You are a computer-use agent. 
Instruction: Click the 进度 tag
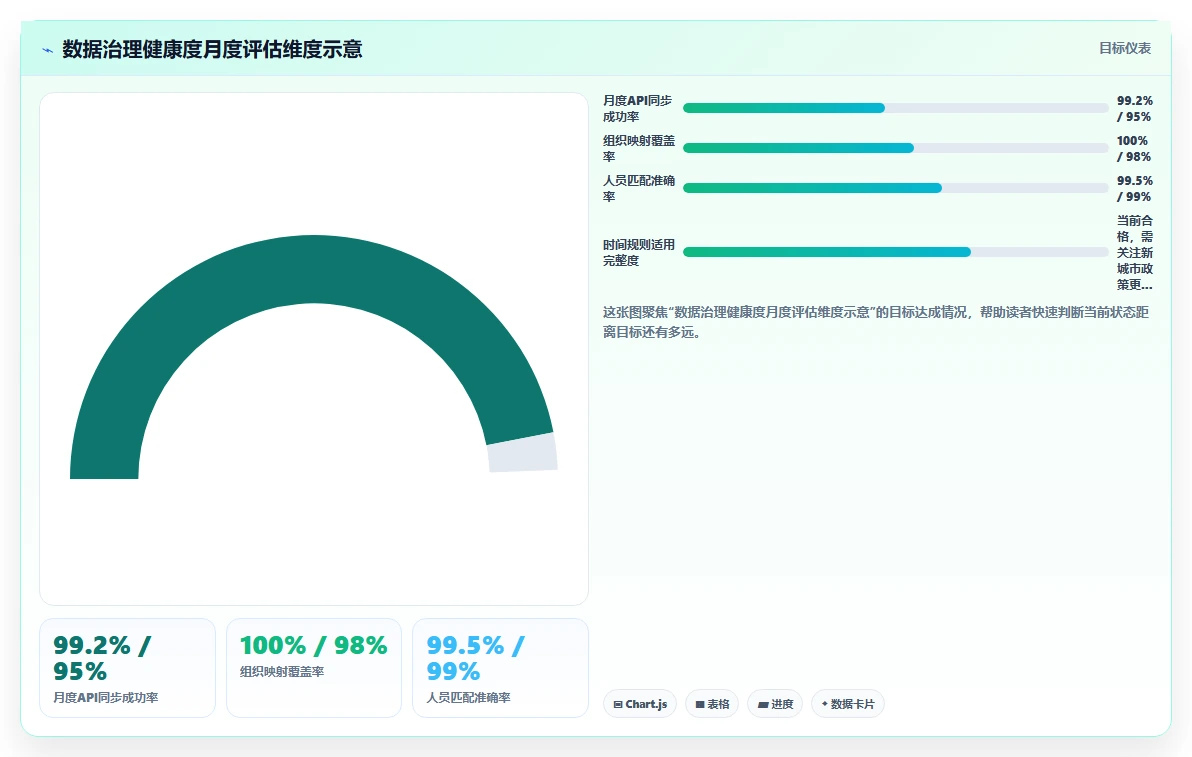pos(775,704)
